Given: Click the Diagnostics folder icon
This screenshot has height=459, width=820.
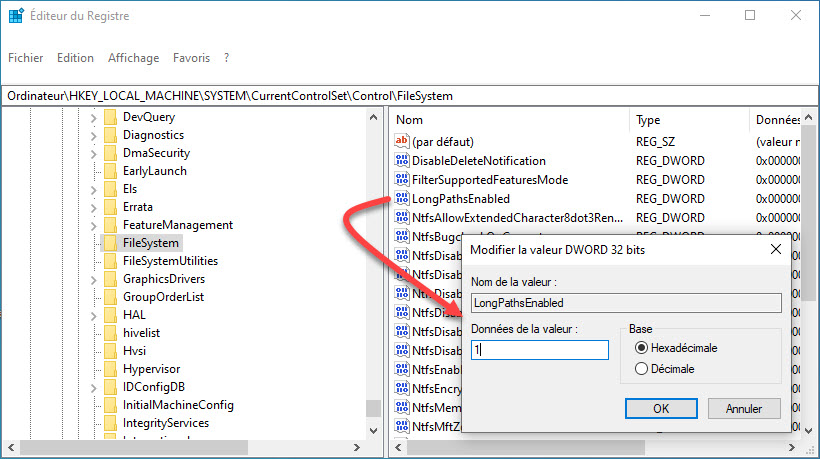Looking at the screenshot, I should (x=110, y=135).
